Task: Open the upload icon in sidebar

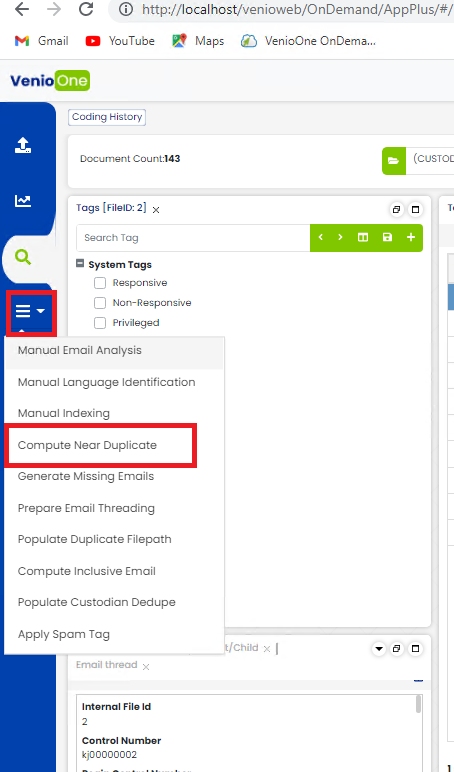Action: pyautogui.click(x=23, y=145)
